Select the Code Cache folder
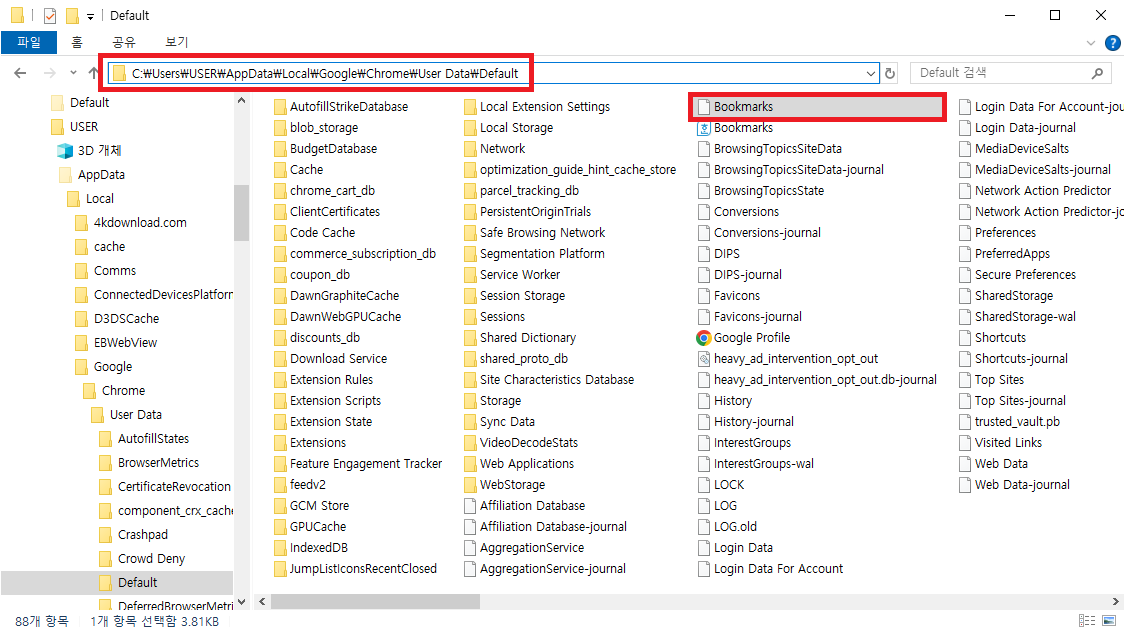Screen dimensions: 1125x635 322,233
